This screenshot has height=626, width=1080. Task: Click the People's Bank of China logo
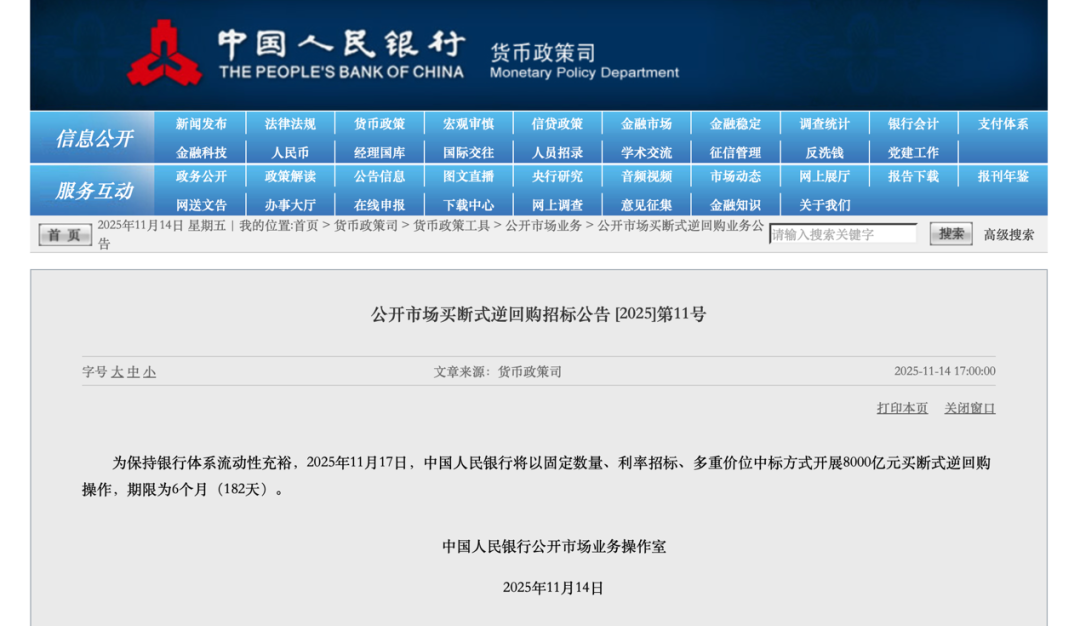click(164, 53)
